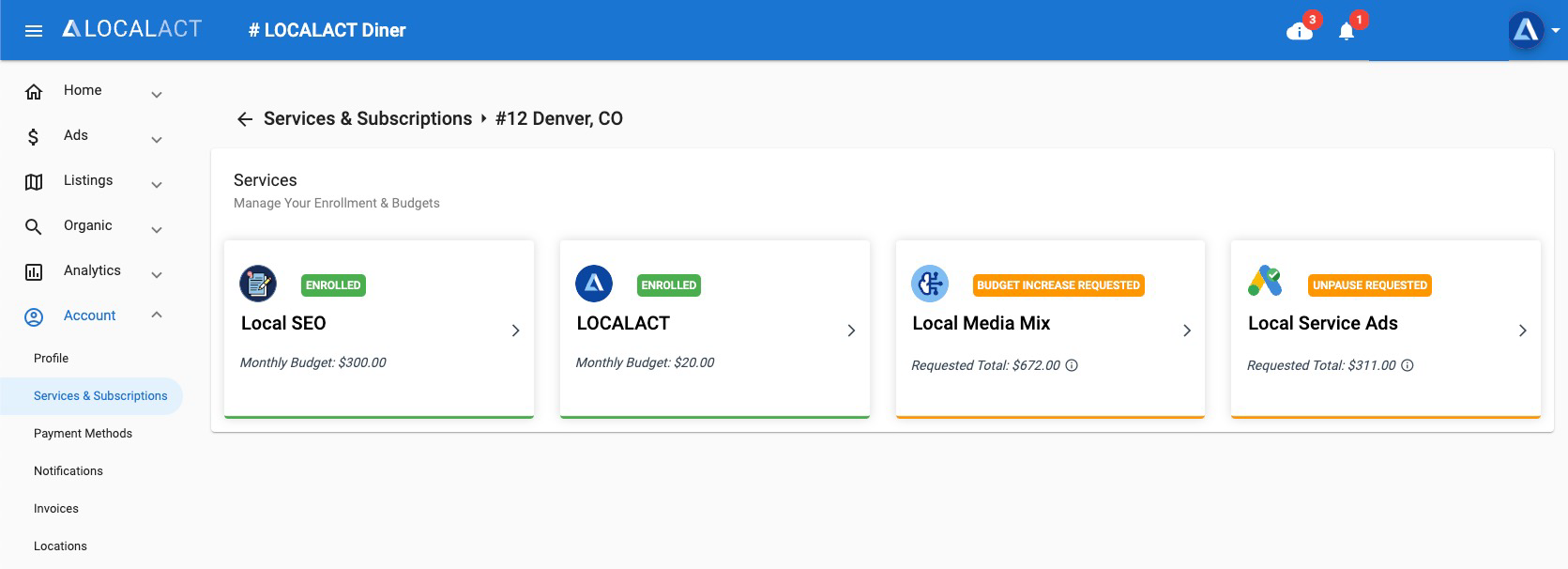Screen dimensions: 1568x569
Task: Click the Analytics menu label
Action: [92, 270]
